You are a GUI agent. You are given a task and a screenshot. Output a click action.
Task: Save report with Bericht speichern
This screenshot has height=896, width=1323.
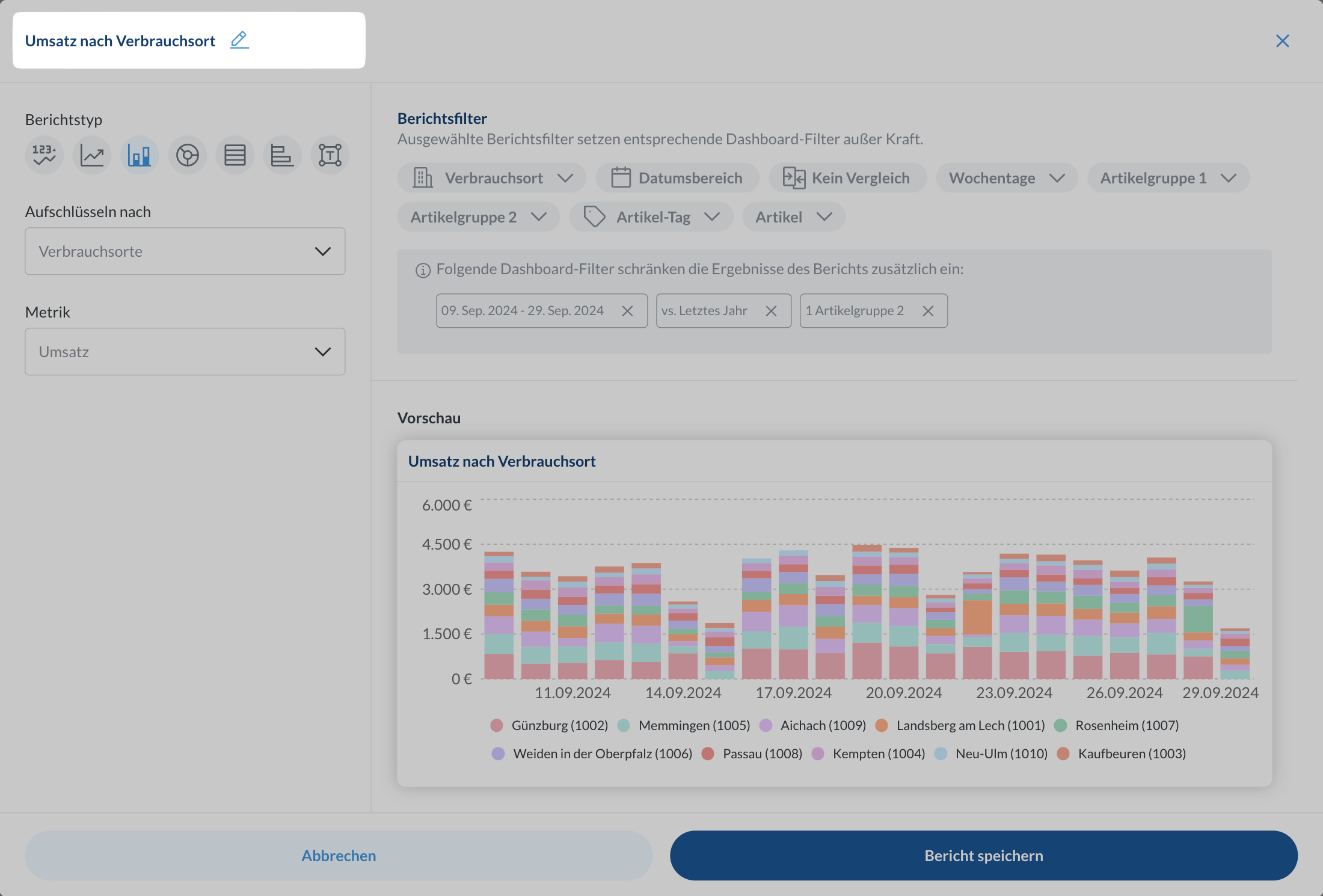pyautogui.click(x=984, y=856)
